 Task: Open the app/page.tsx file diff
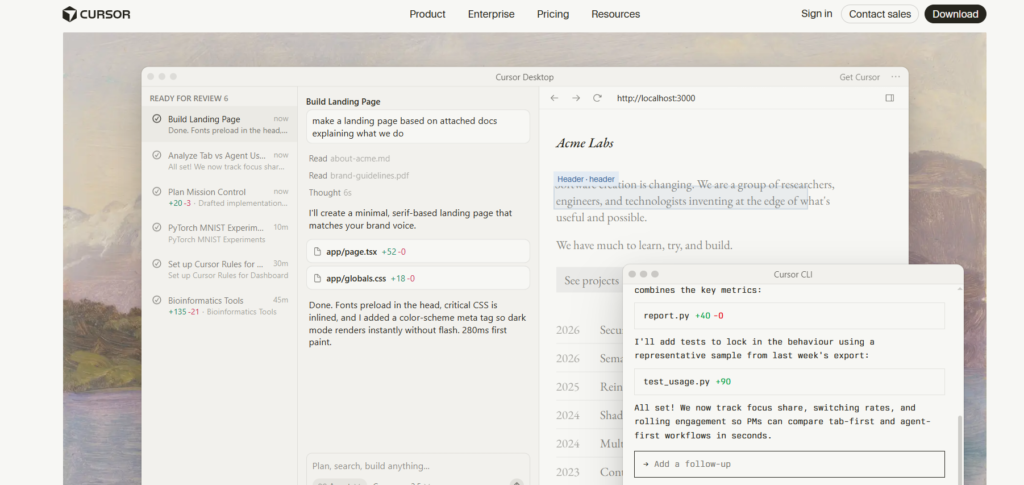point(418,251)
